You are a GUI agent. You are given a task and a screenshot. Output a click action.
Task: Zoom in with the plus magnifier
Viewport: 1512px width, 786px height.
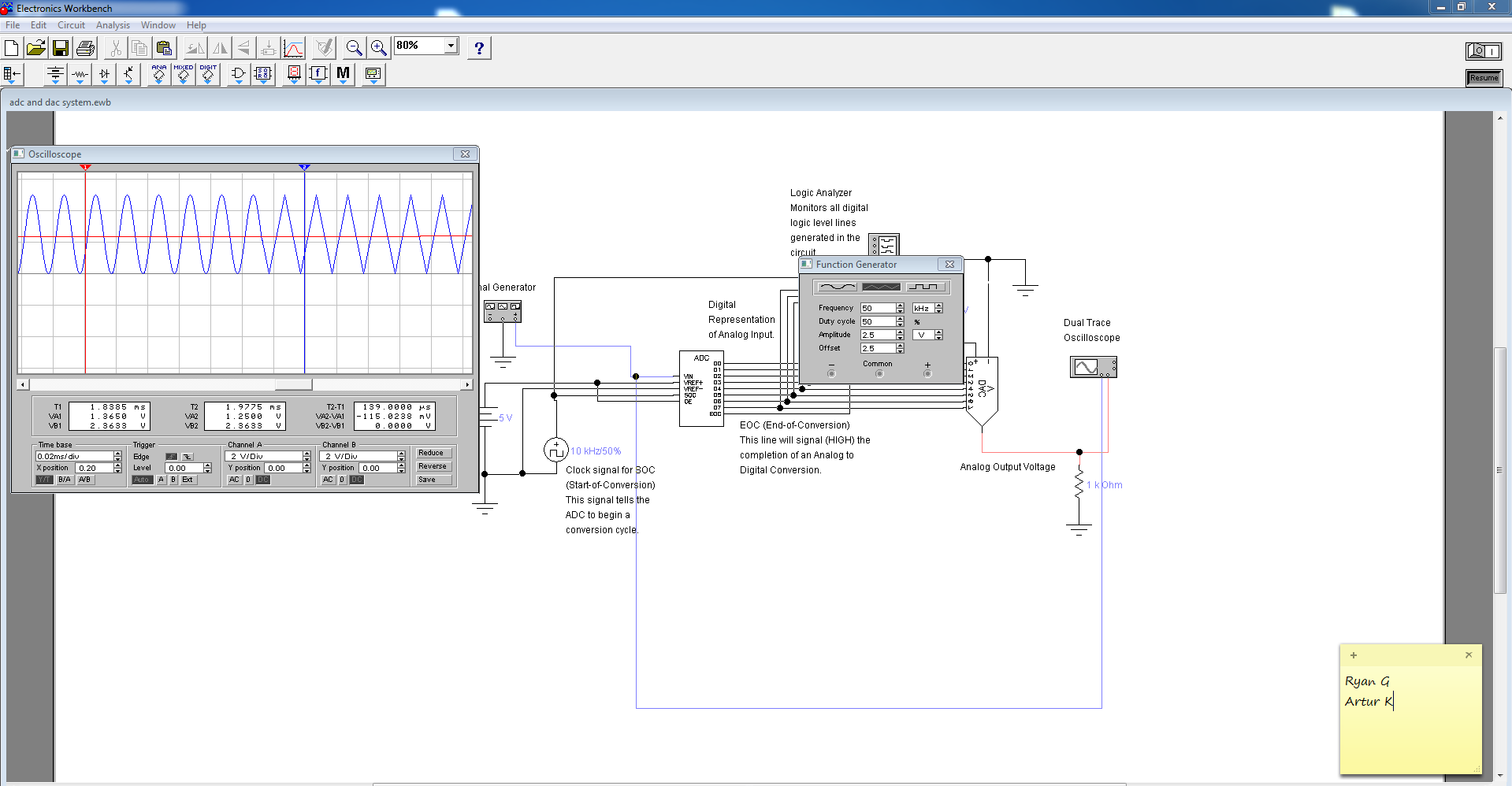[x=379, y=48]
